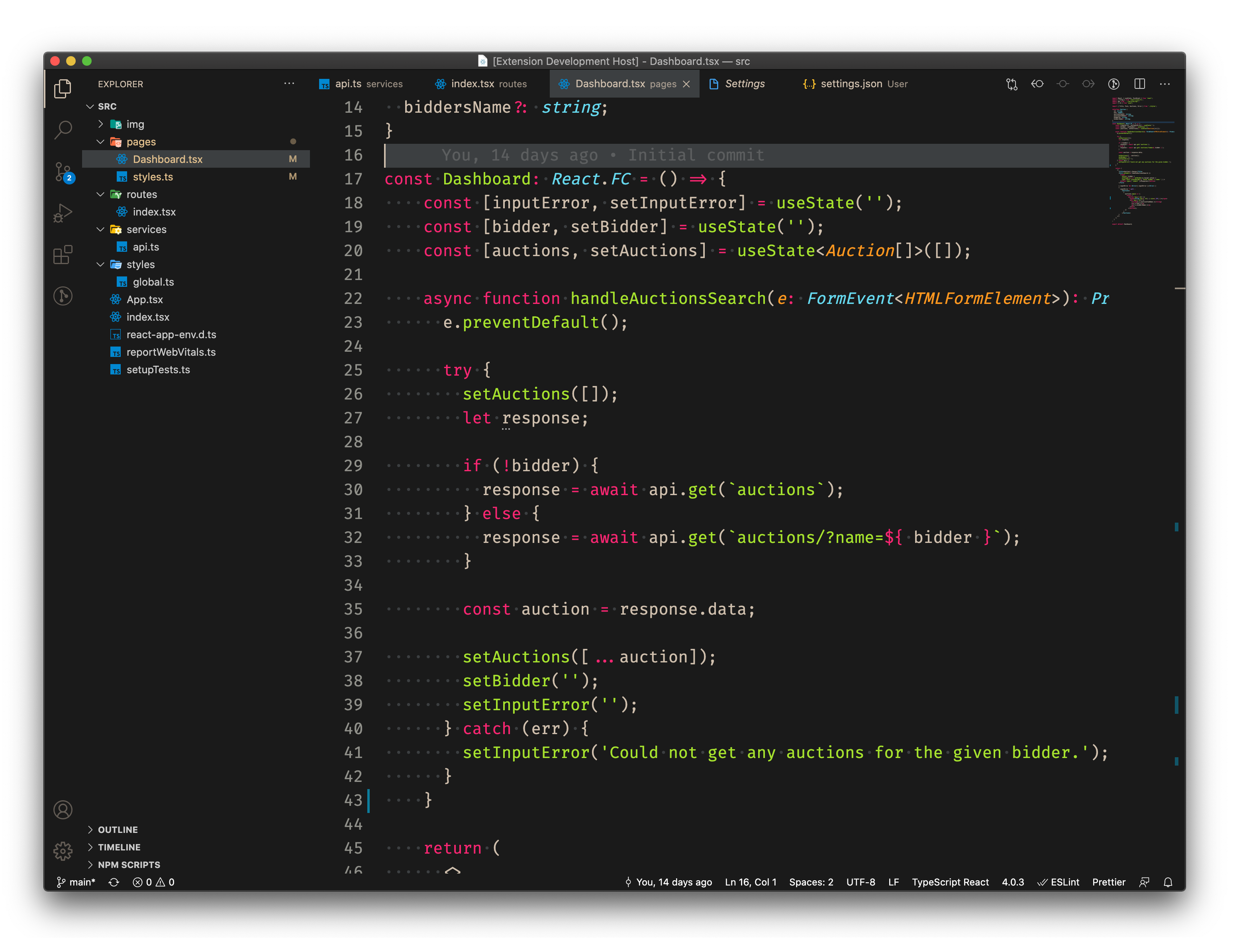Close the Dashboard.tsx tab
This screenshot has width=1235, height=952.
click(x=686, y=84)
